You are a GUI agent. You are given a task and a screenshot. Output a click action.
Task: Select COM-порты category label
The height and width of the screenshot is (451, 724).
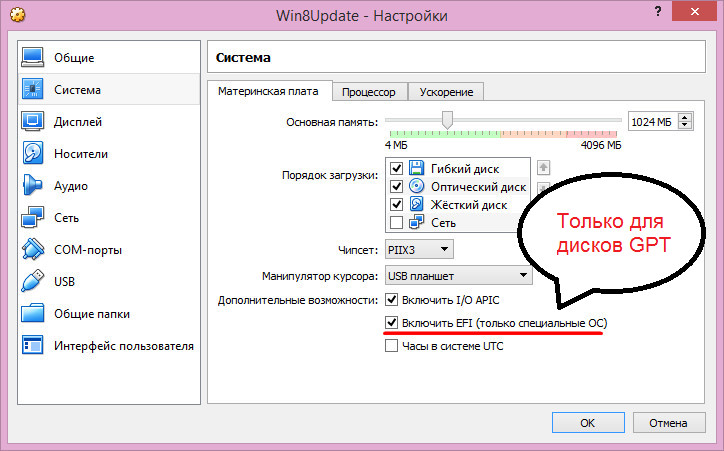88,250
